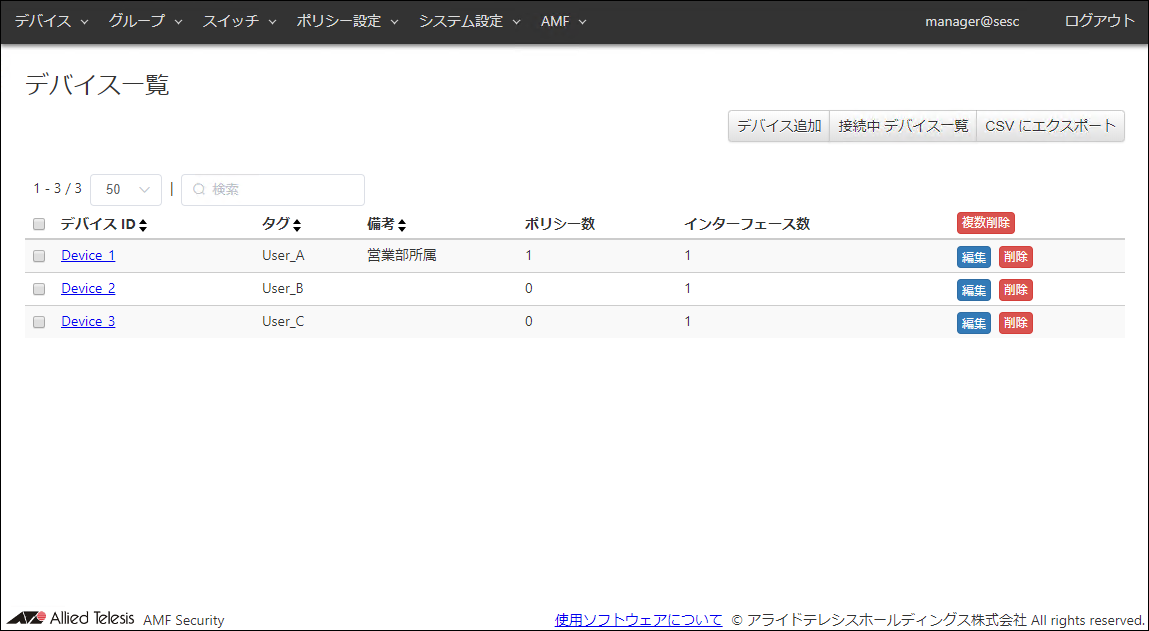Click ログアウト to log out
Image resolution: width=1149 pixels, height=631 pixels.
[x=1099, y=21]
